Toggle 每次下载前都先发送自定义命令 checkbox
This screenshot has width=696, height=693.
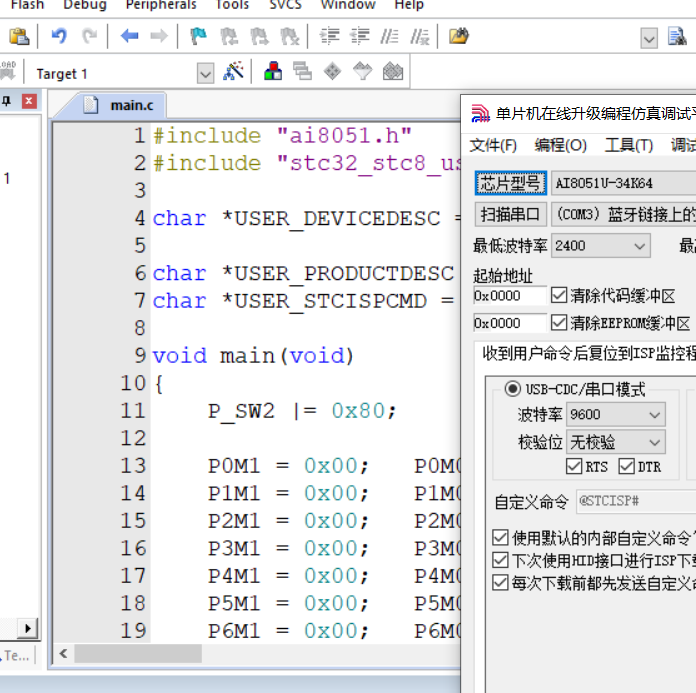coord(500,583)
